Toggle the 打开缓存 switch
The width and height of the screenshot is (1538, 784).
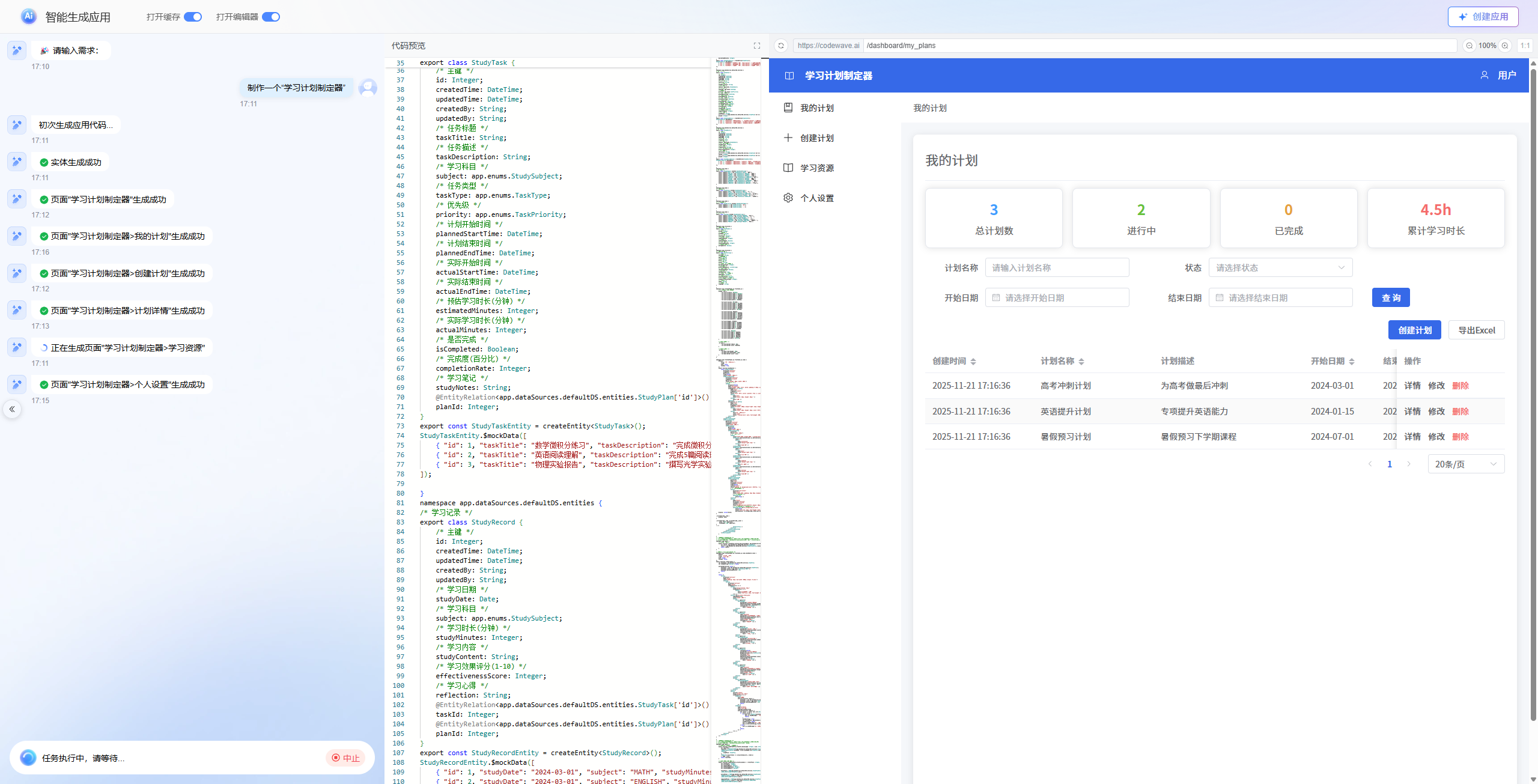[193, 17]
